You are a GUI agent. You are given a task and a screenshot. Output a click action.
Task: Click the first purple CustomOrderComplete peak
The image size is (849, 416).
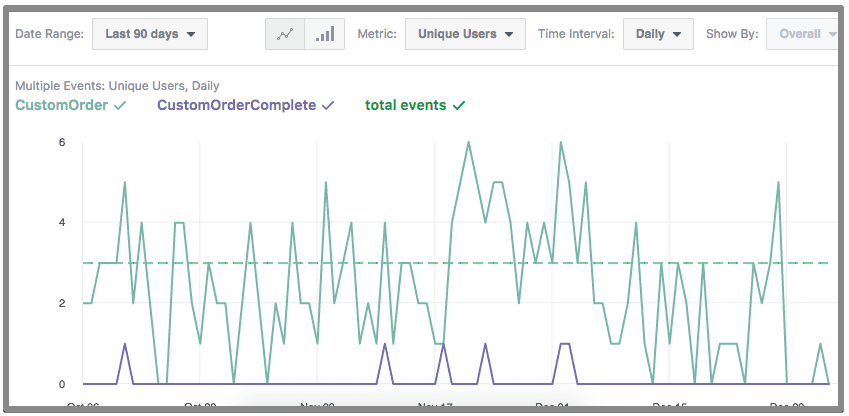pyautogui.click(x=125, y=345)
